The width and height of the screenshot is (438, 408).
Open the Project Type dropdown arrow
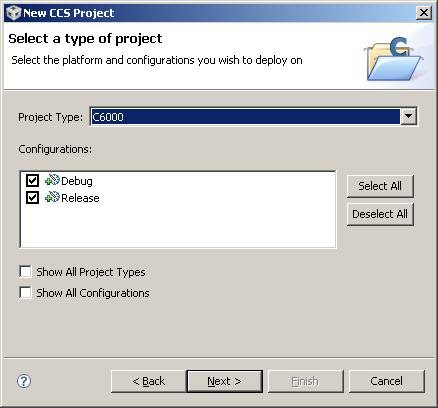pos(408,117)
